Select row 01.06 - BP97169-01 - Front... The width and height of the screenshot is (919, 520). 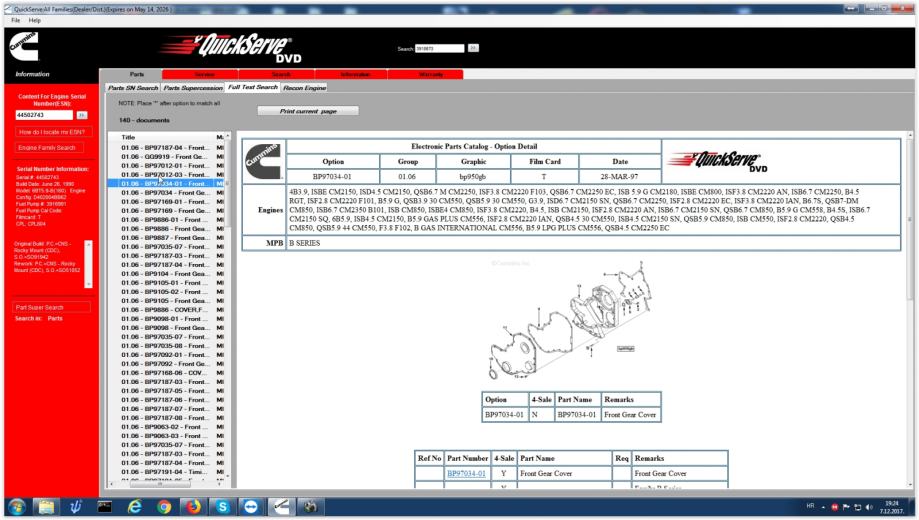[x=166, y=202]
